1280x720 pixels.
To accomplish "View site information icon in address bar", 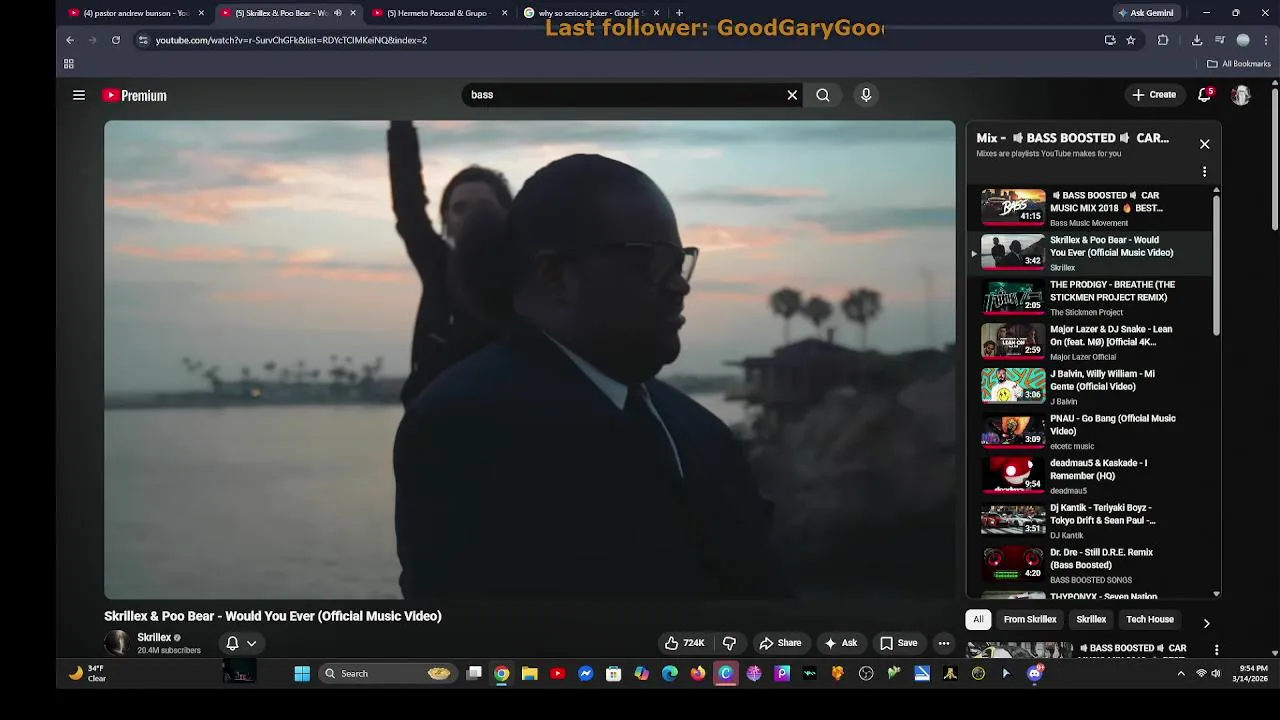I will 143,40.
